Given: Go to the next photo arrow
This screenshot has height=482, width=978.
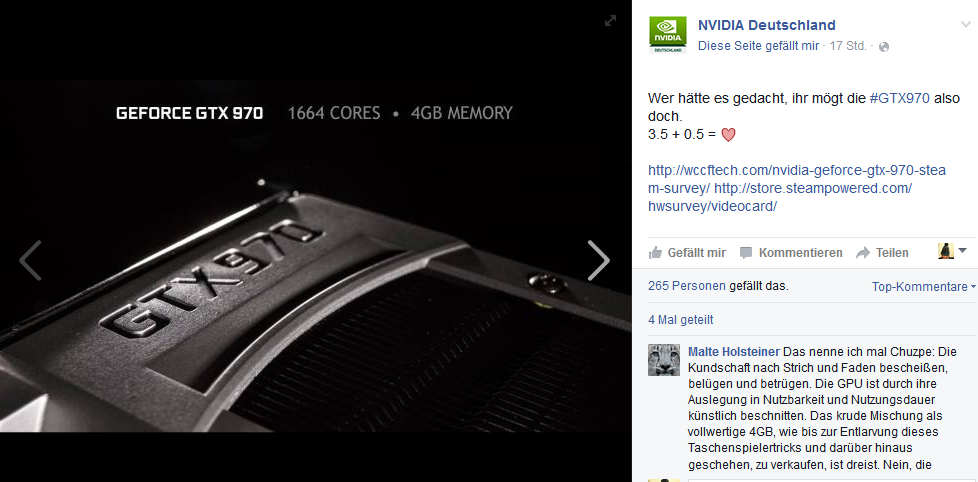Looking at the screenshot, I should click(x=599, y=260).
